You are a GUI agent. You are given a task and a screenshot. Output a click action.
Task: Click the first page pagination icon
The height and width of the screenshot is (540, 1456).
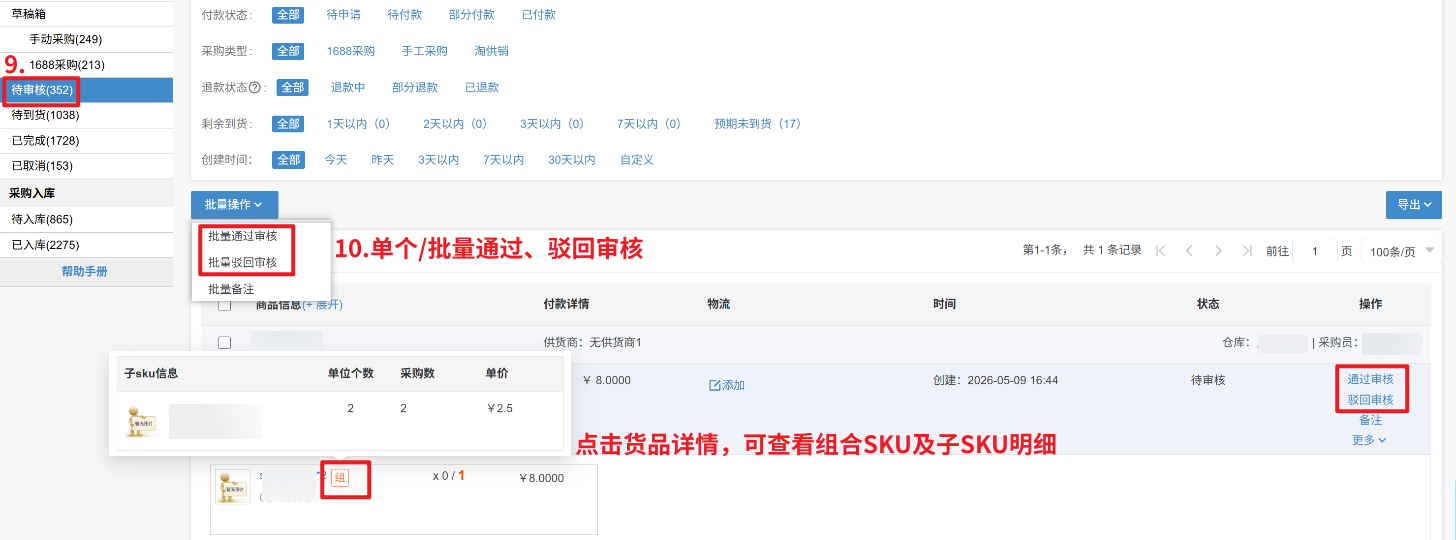[1160, 251]
